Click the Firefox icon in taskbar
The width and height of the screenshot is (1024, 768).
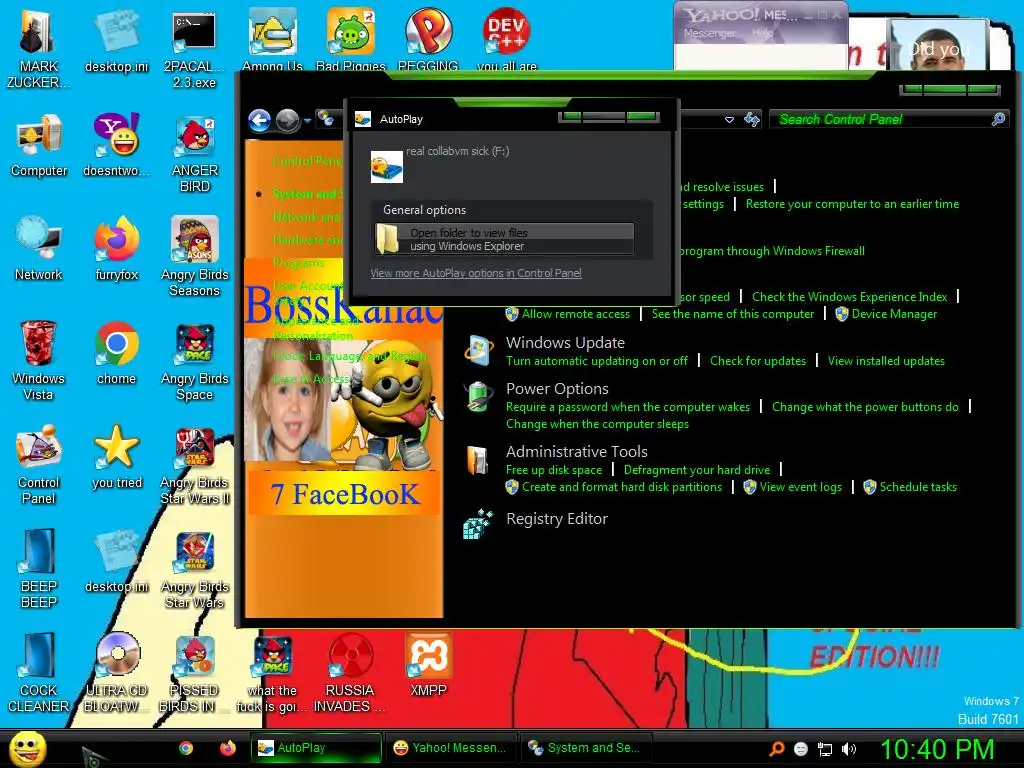(x=227, y=748)
